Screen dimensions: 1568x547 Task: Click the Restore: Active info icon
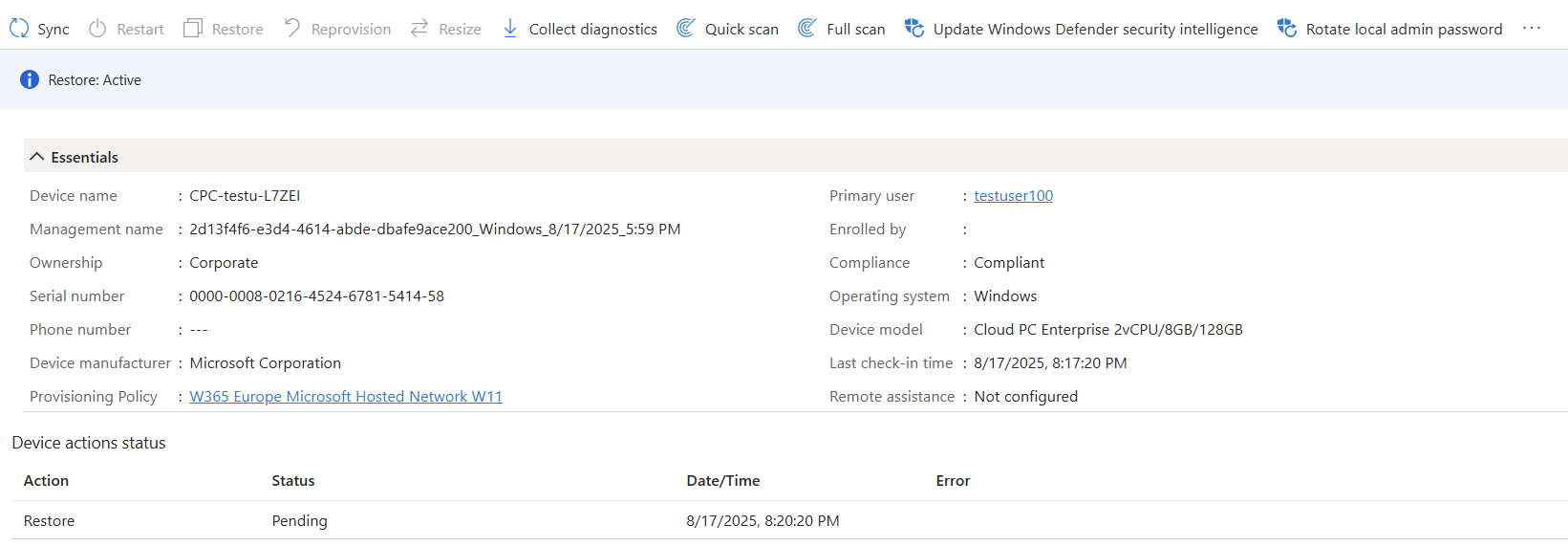coord(30,80)
